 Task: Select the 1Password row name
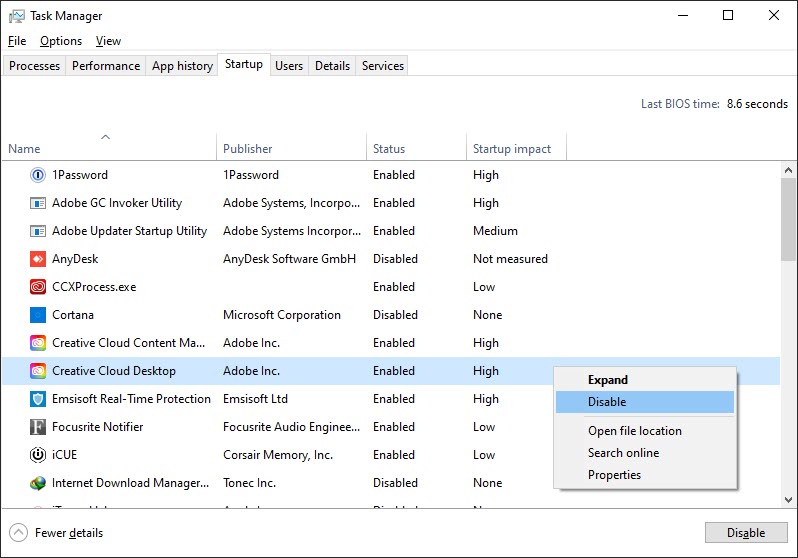[80, 175]
